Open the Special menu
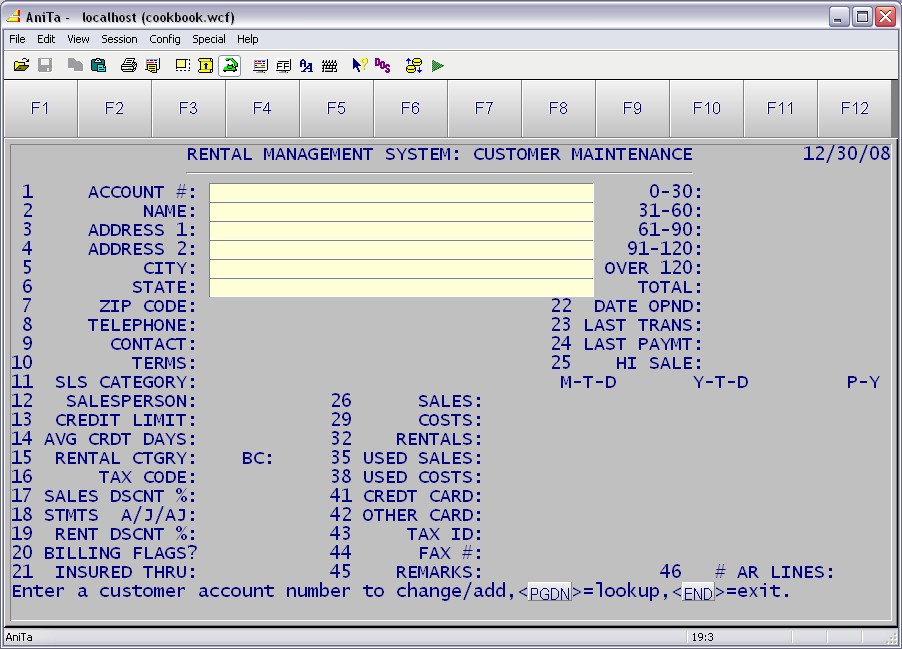Screen dimensions: 902x649 point(209,39)
